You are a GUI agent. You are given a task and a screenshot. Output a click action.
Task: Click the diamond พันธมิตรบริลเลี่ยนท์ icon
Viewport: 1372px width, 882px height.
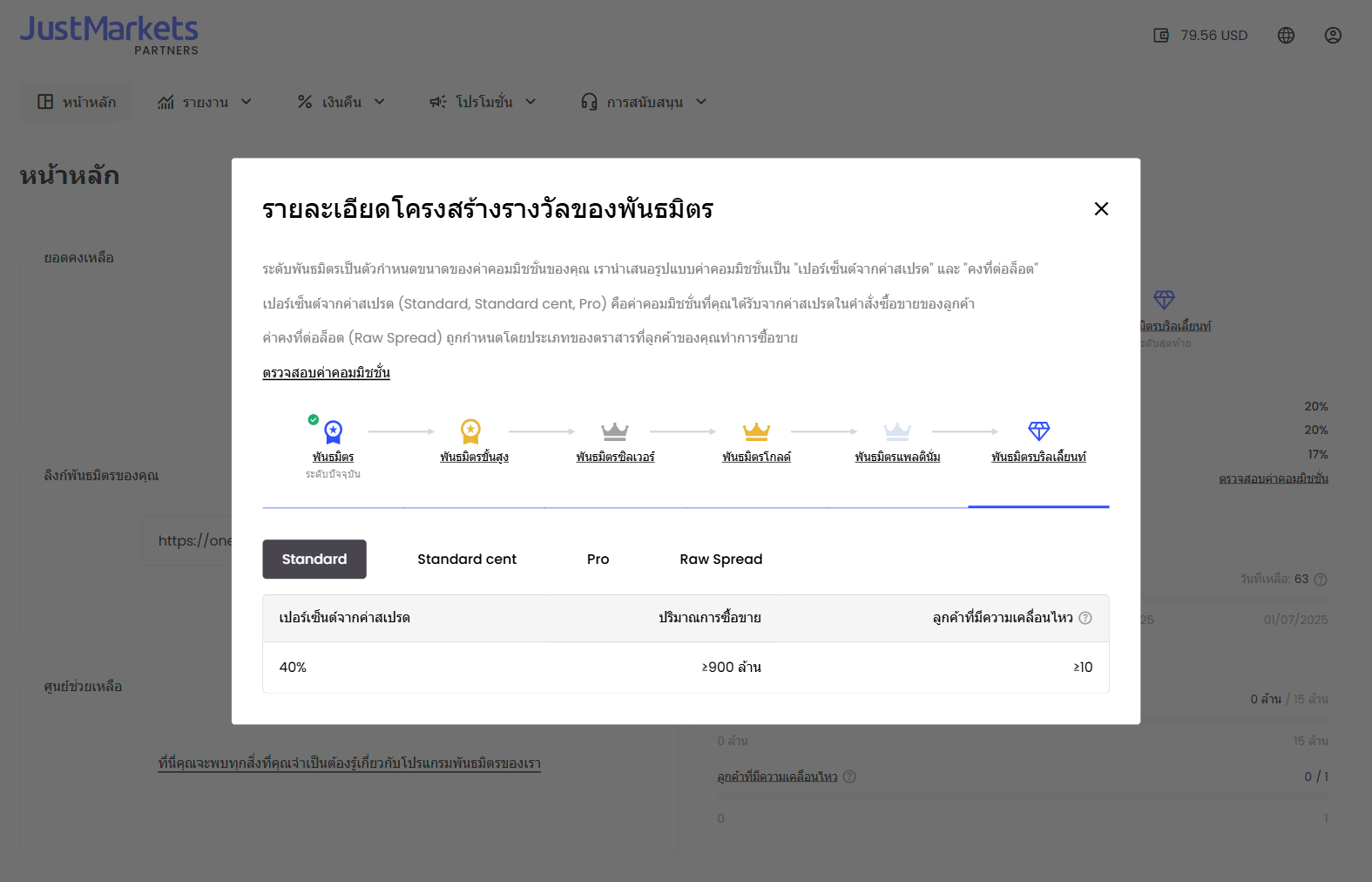[1039, 431]
